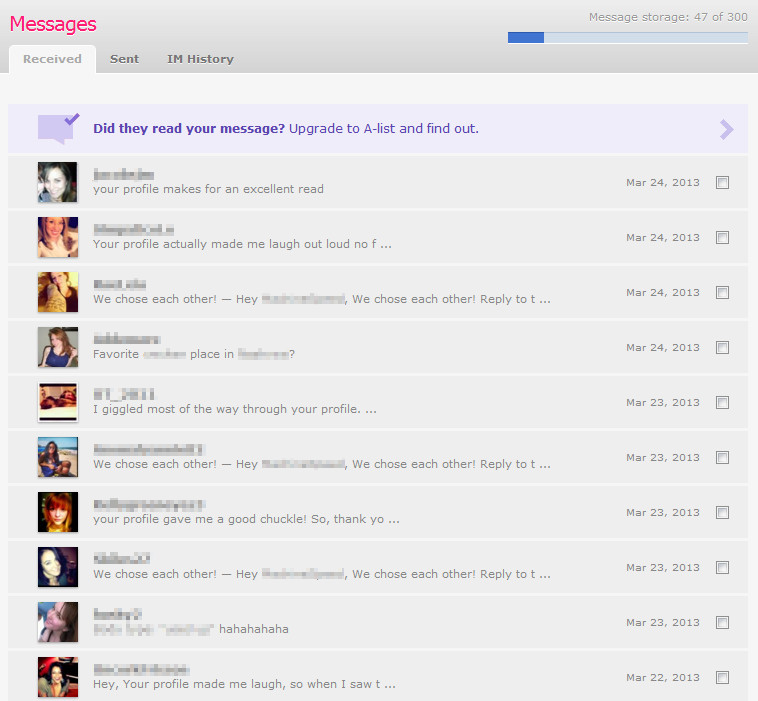The height and width of the screenshot is (701, 758).
Task: Click the Messages page heading
Action: coord(53,24)
